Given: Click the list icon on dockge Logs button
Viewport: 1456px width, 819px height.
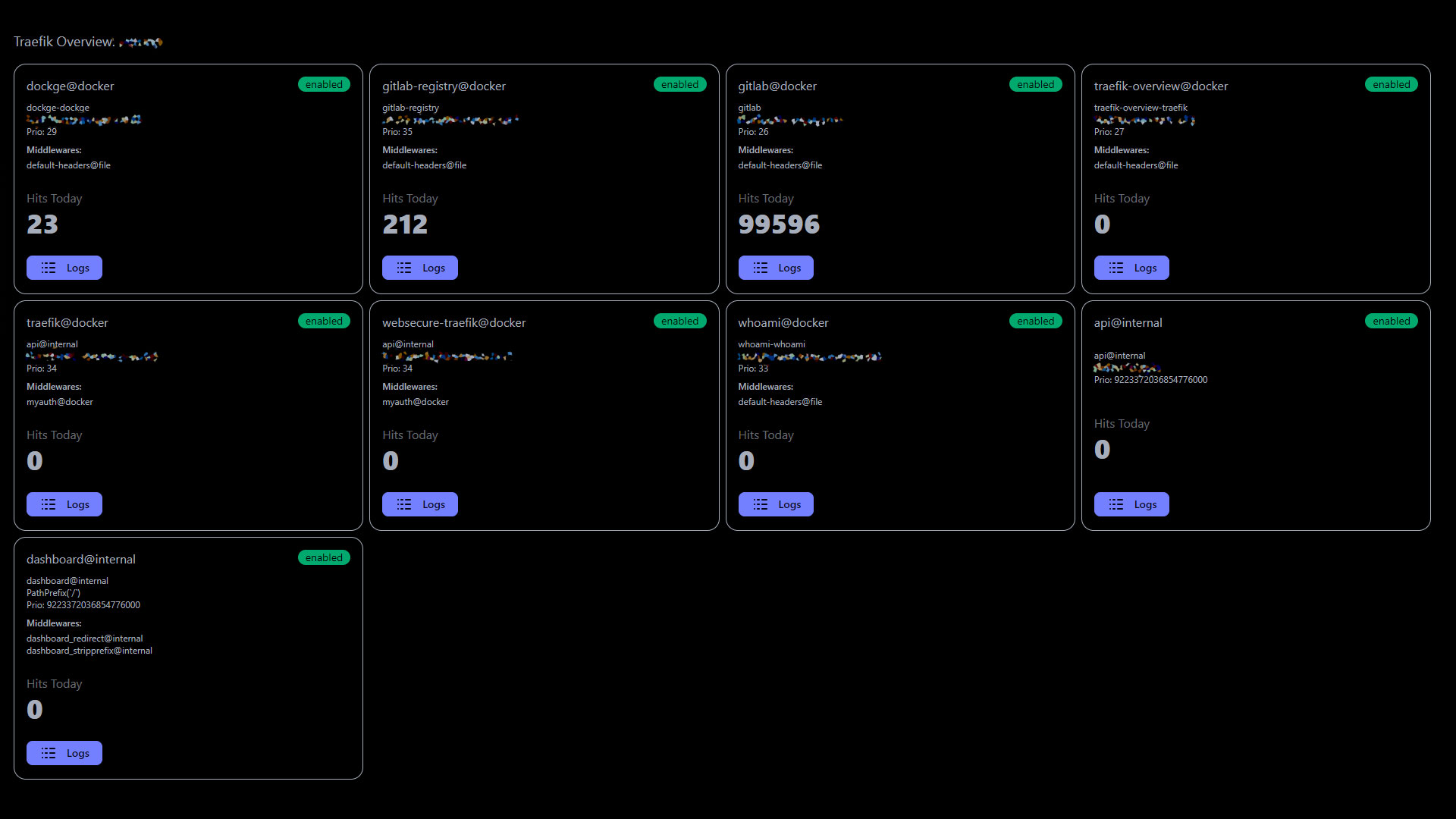Looking at the screenshot, I should pyautogui.click(x=49, y=268).
